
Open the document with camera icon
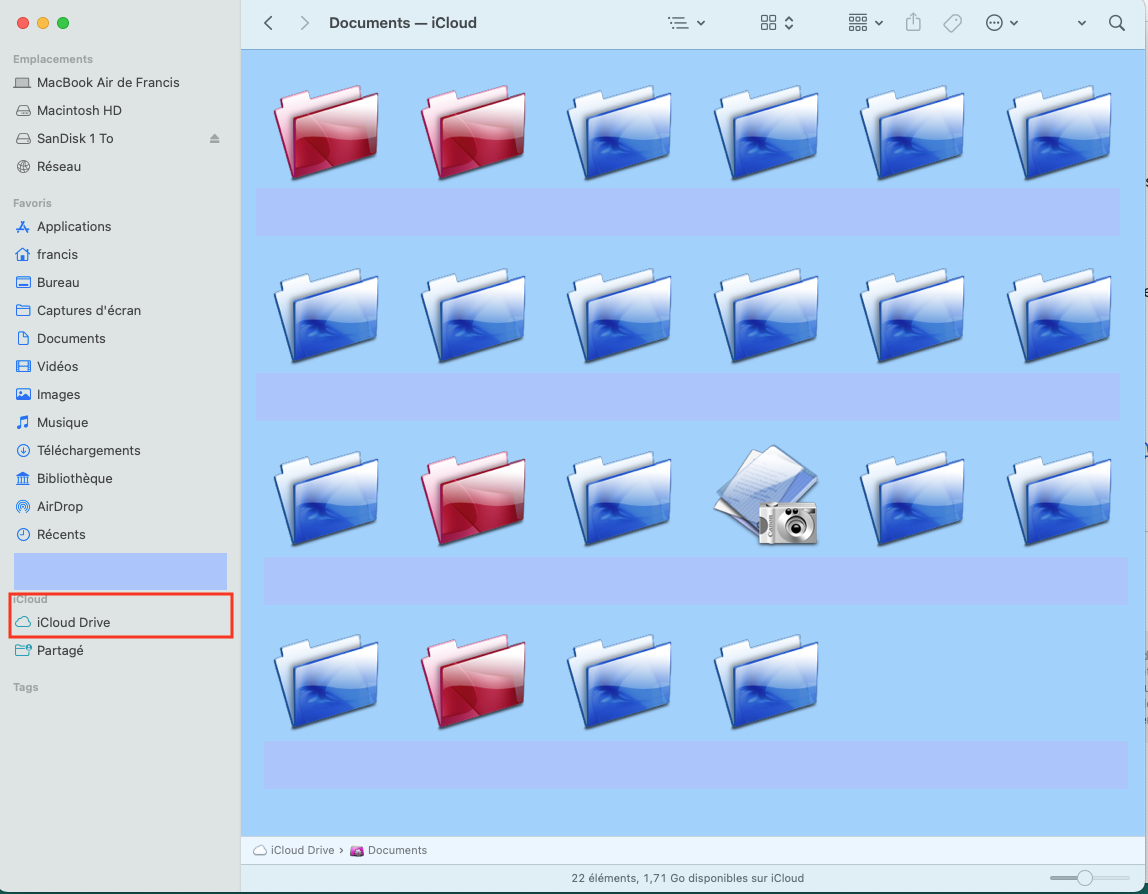767,496
